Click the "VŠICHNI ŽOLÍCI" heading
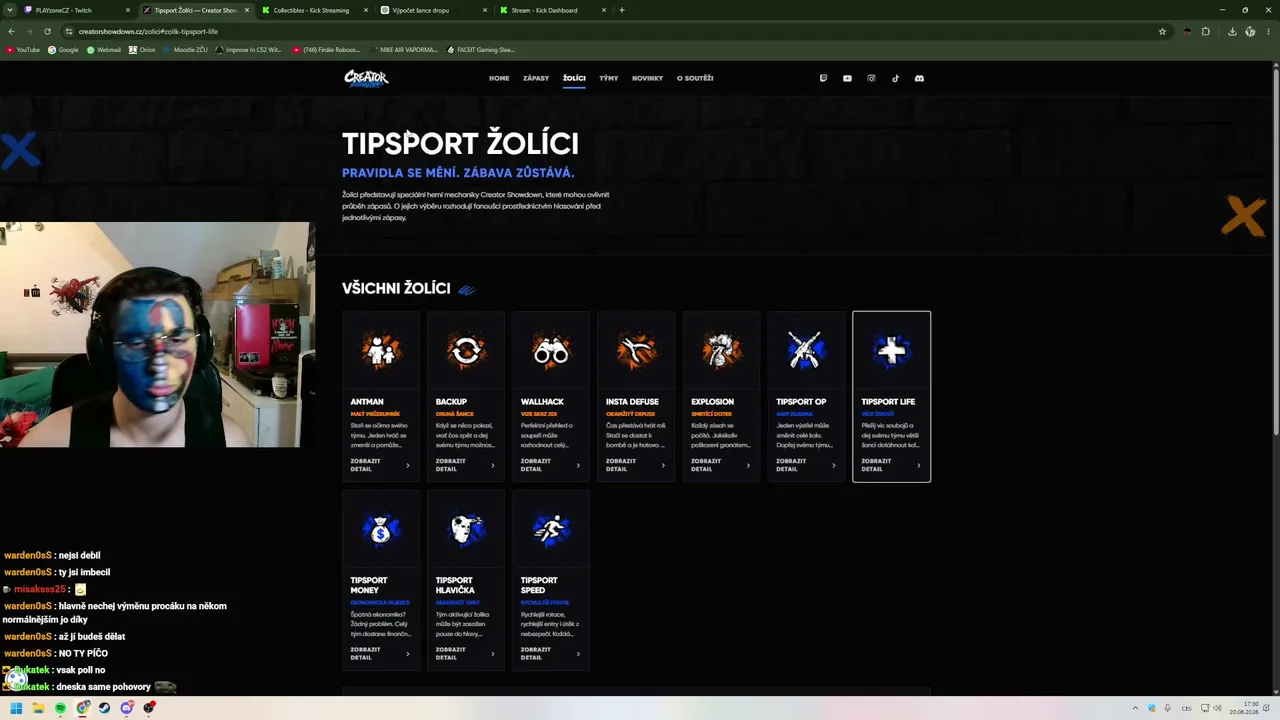This screenshot has width=1280, height=720. pyautogui.click(x=396, y=288)
